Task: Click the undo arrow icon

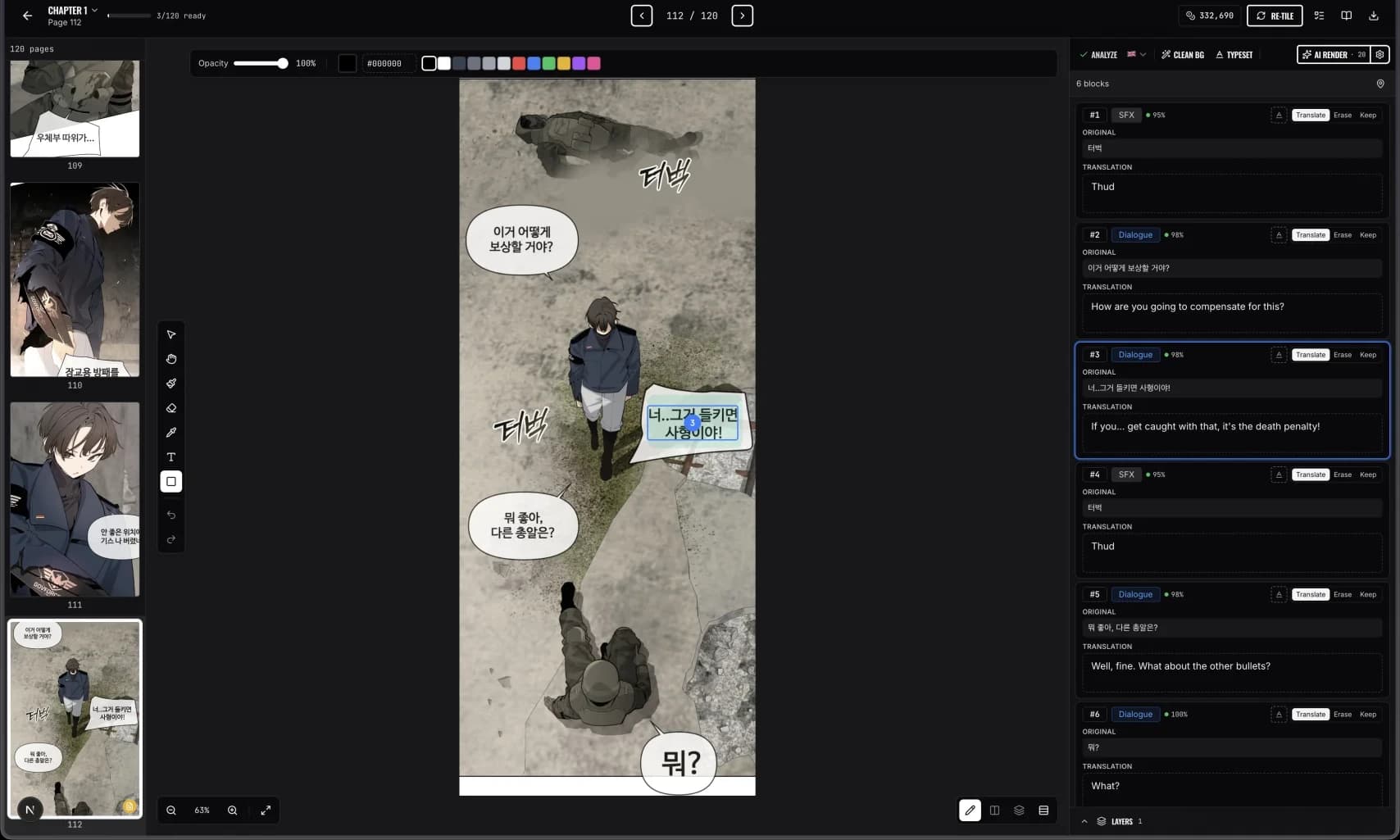Action: [x=171, y=515]
